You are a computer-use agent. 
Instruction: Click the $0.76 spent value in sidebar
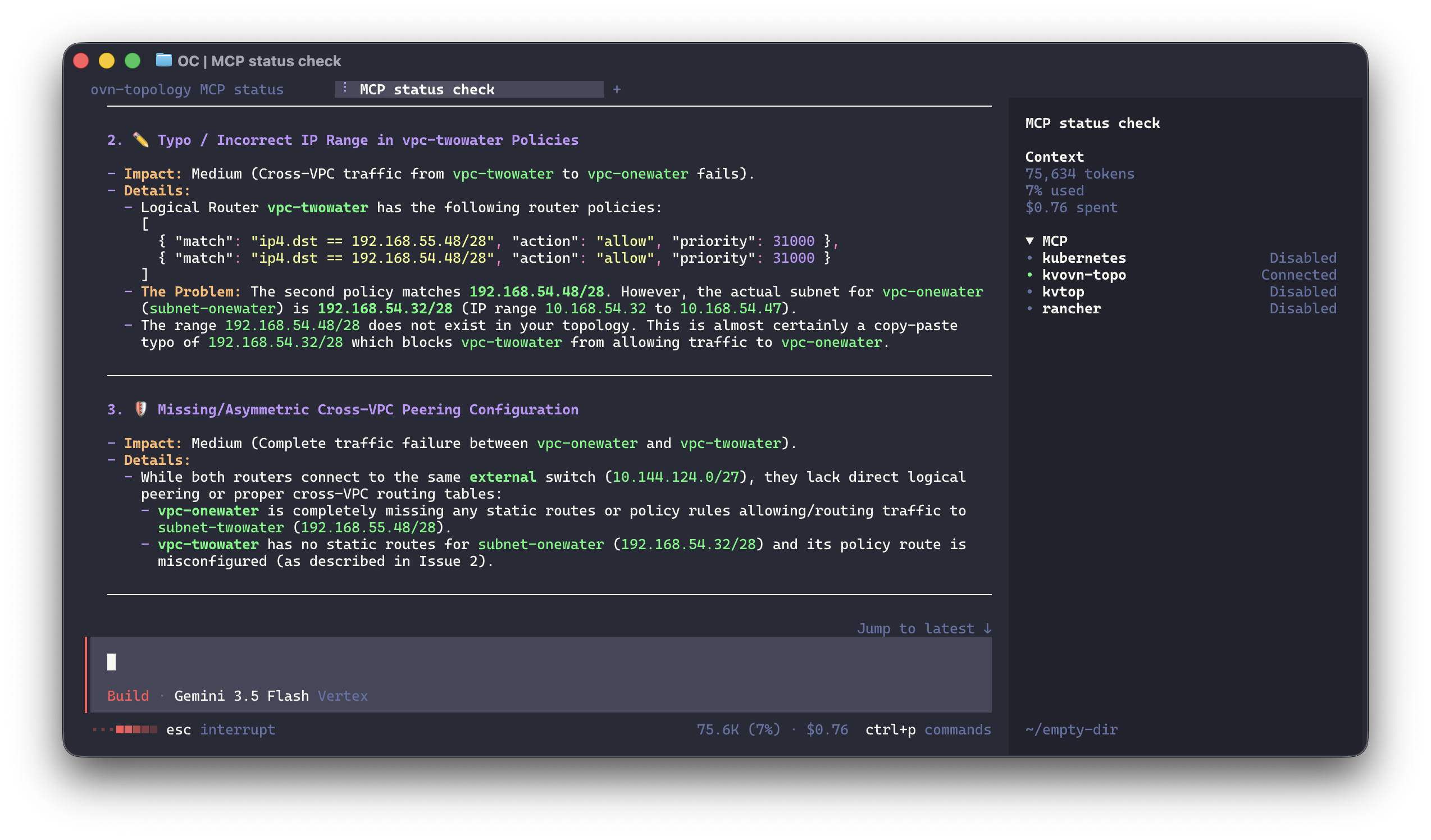tap(1071, 207)
